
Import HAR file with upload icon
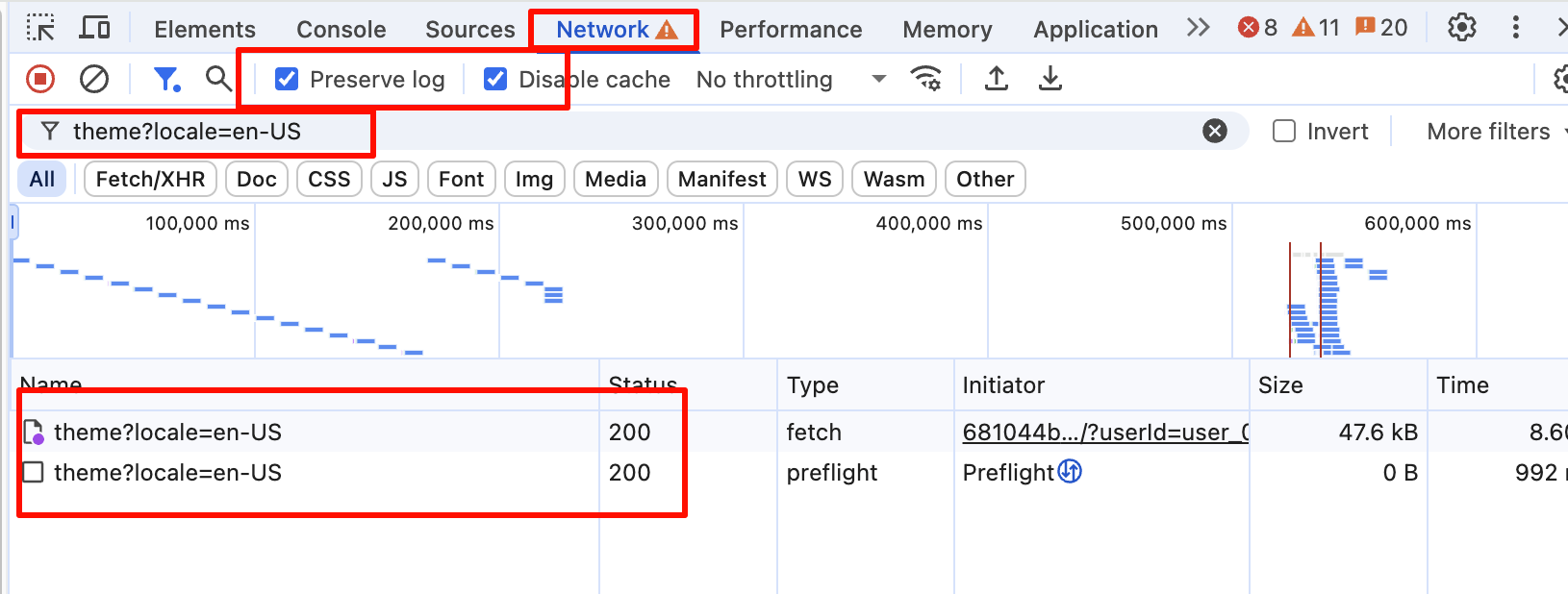(x=997, y=79)
